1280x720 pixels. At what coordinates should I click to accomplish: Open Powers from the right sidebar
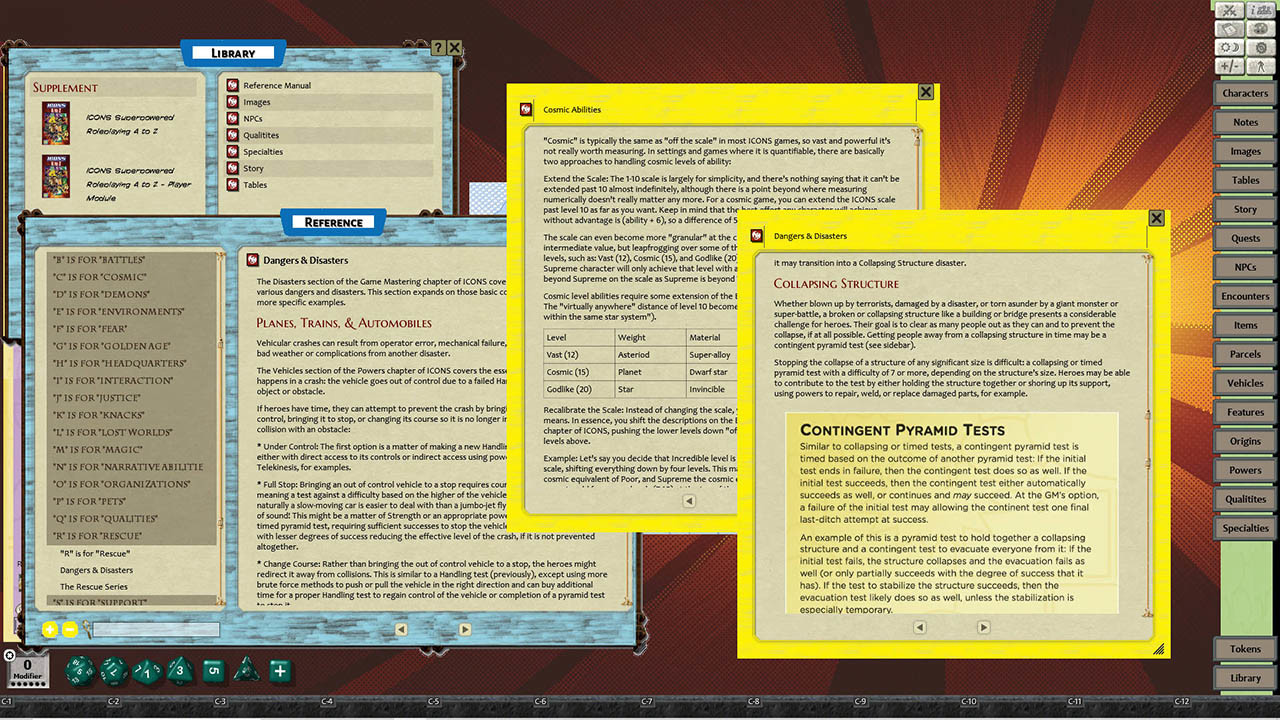(1244, 470)
